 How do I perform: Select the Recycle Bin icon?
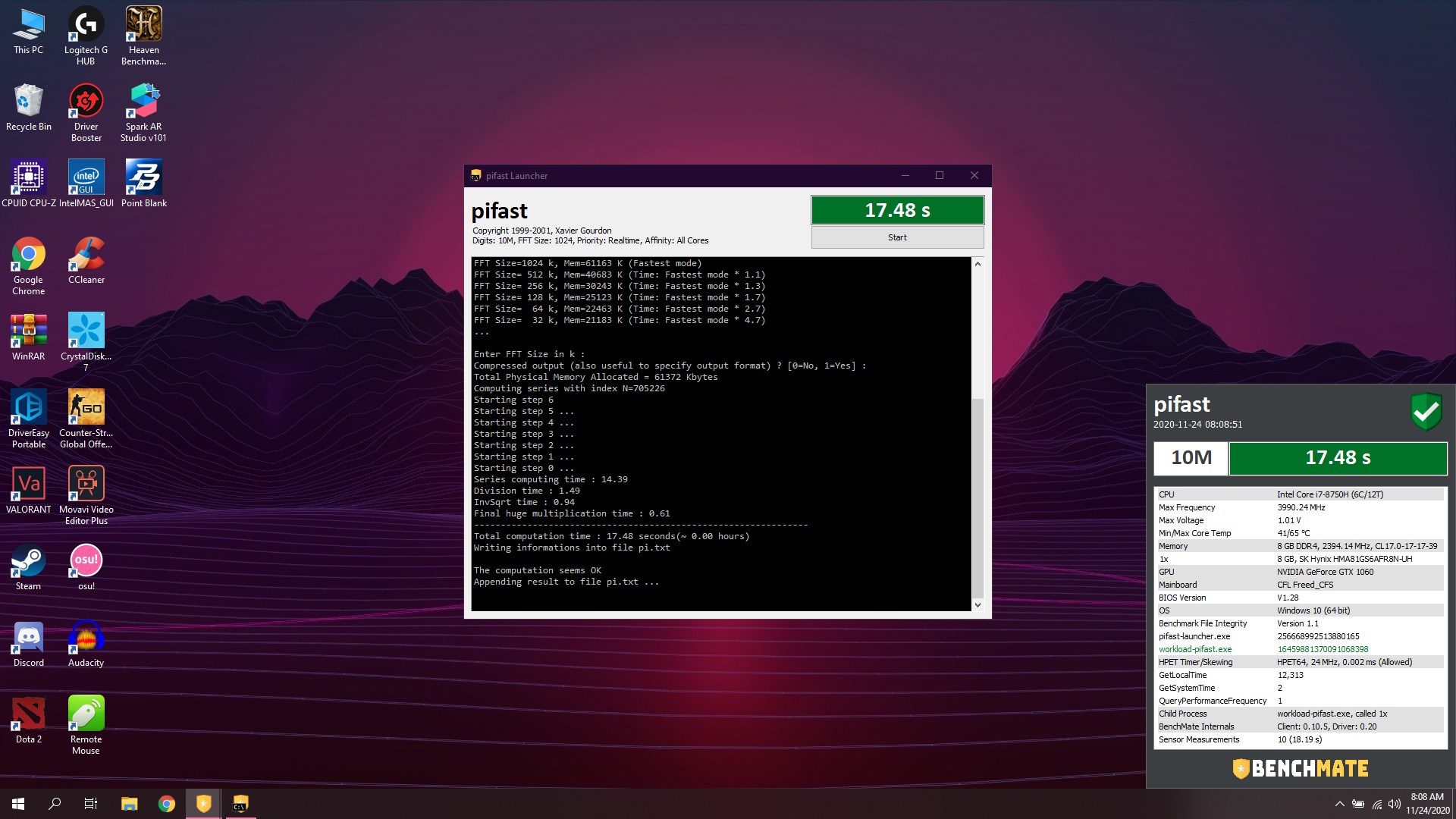(x=28, y=108)
